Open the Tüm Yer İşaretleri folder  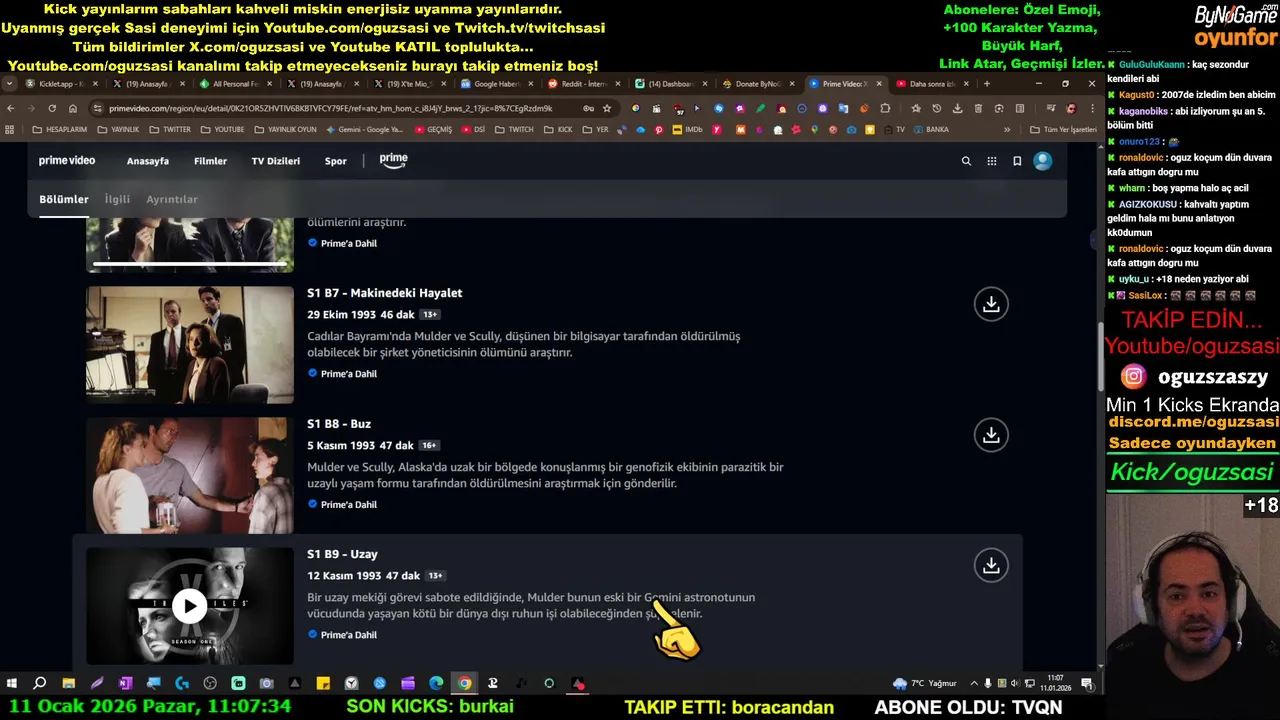pyautogui.click(x=1064, y=129)
